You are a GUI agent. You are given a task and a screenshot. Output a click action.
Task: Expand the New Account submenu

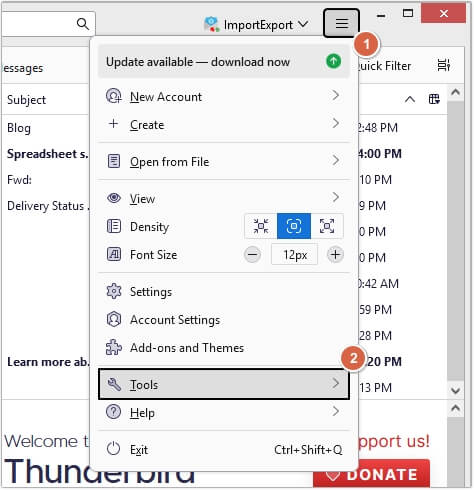coord(224,97)
